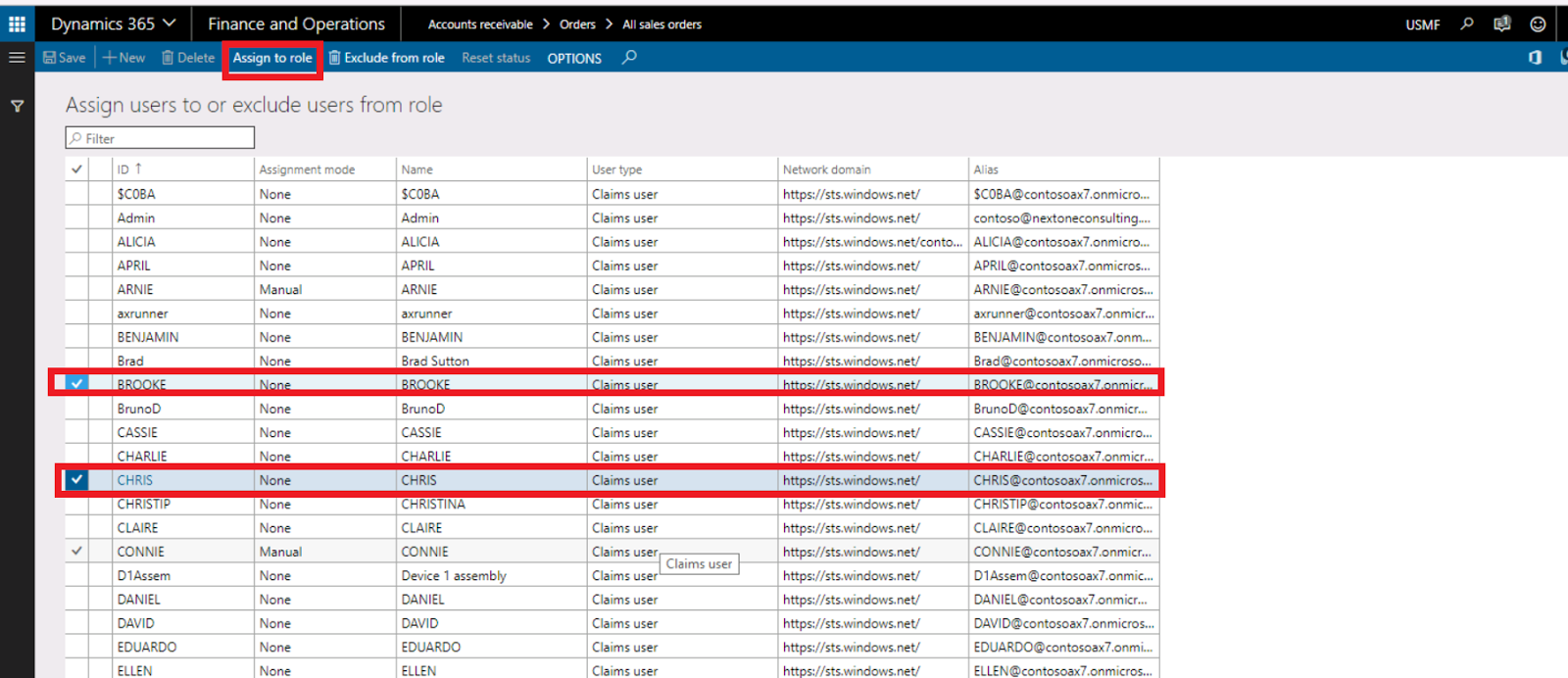The width and height of the screenshot is (1568, 678).
Task: Toggle the select-all checkmark column header
Action: (76, 169)
